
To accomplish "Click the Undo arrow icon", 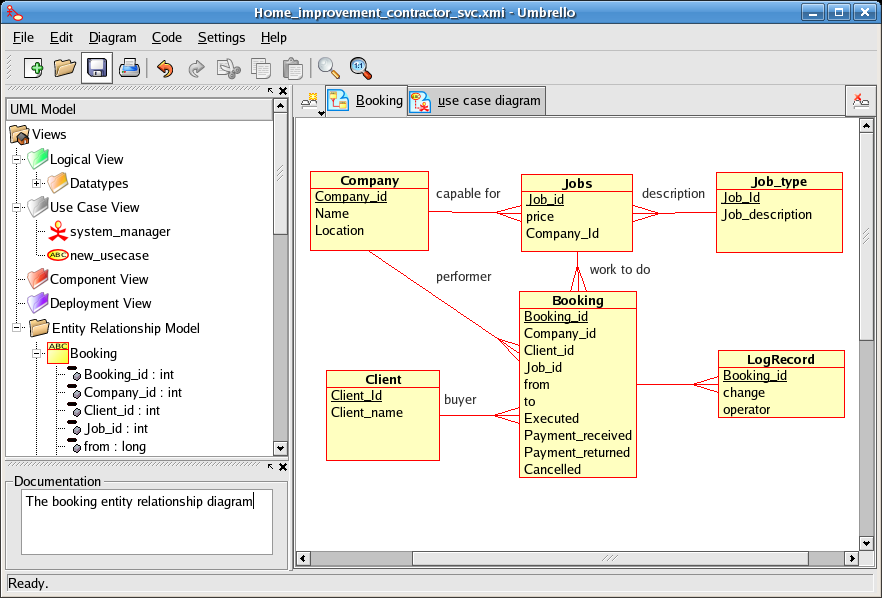I will [x=165, y=69].
